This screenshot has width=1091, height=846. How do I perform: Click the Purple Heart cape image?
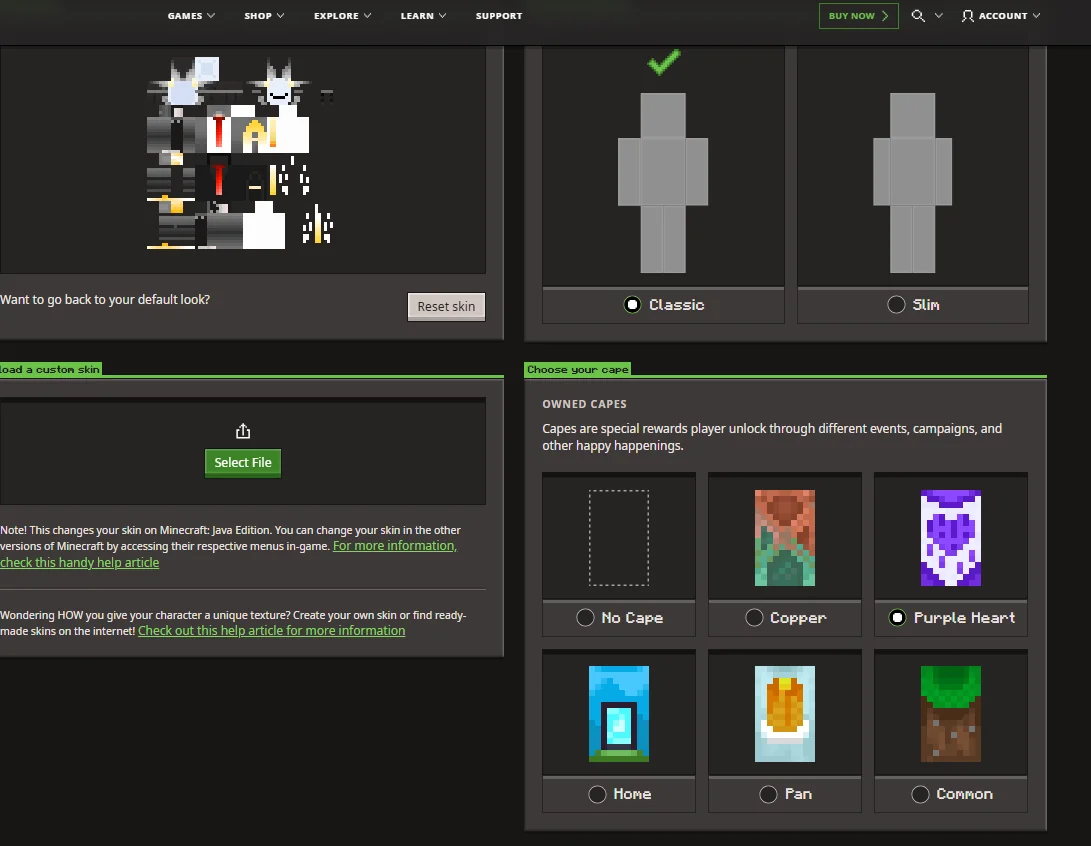(950, 538)
